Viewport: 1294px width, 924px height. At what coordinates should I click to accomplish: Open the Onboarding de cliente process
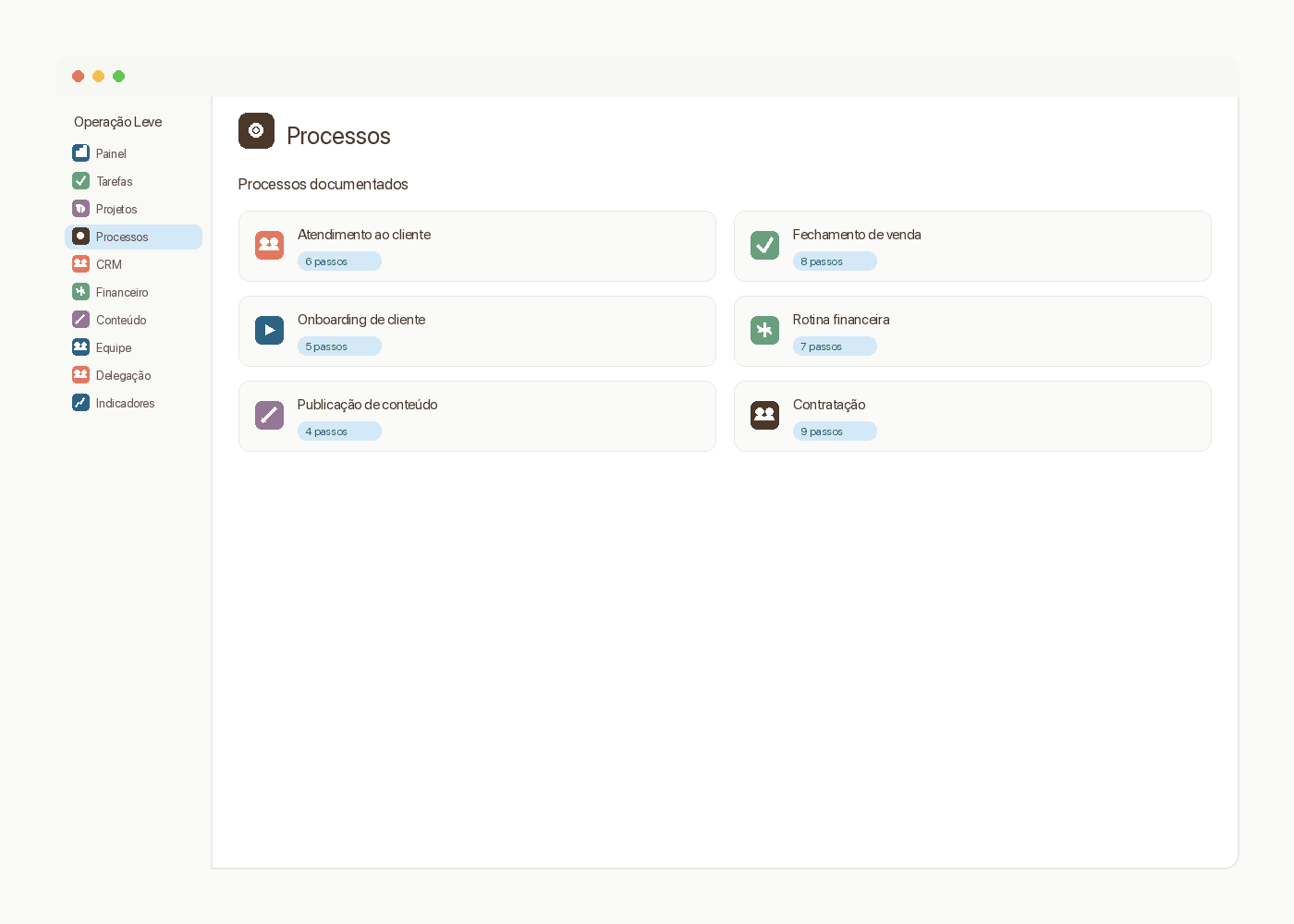pyautogui.click(x=477, y=332)
